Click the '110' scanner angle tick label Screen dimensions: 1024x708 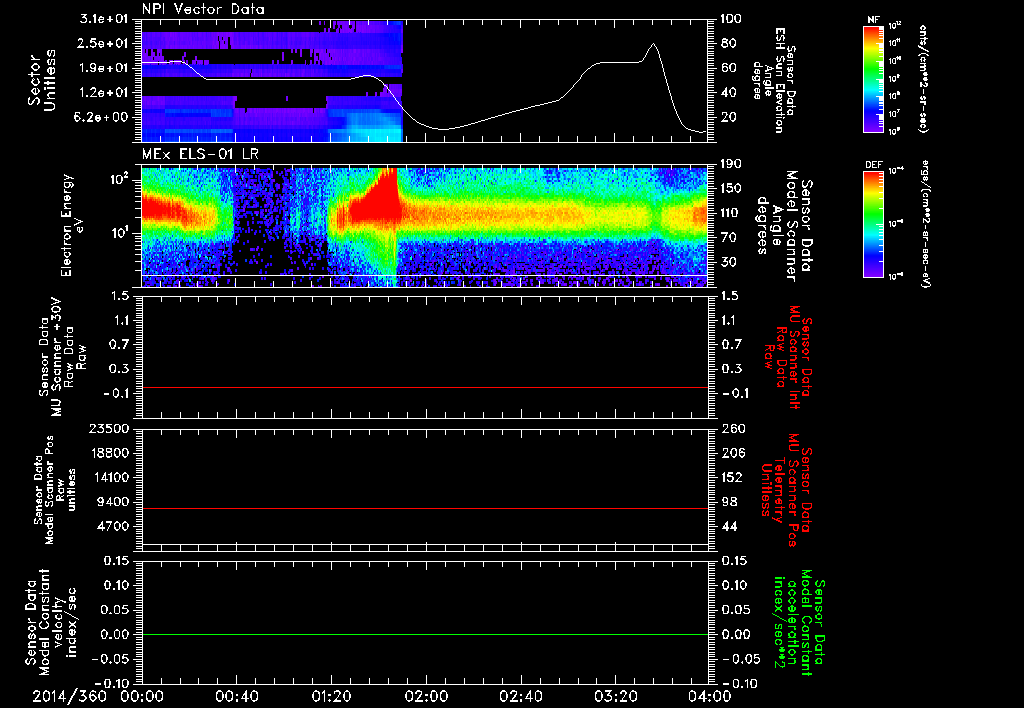click(x=732, y=213)
